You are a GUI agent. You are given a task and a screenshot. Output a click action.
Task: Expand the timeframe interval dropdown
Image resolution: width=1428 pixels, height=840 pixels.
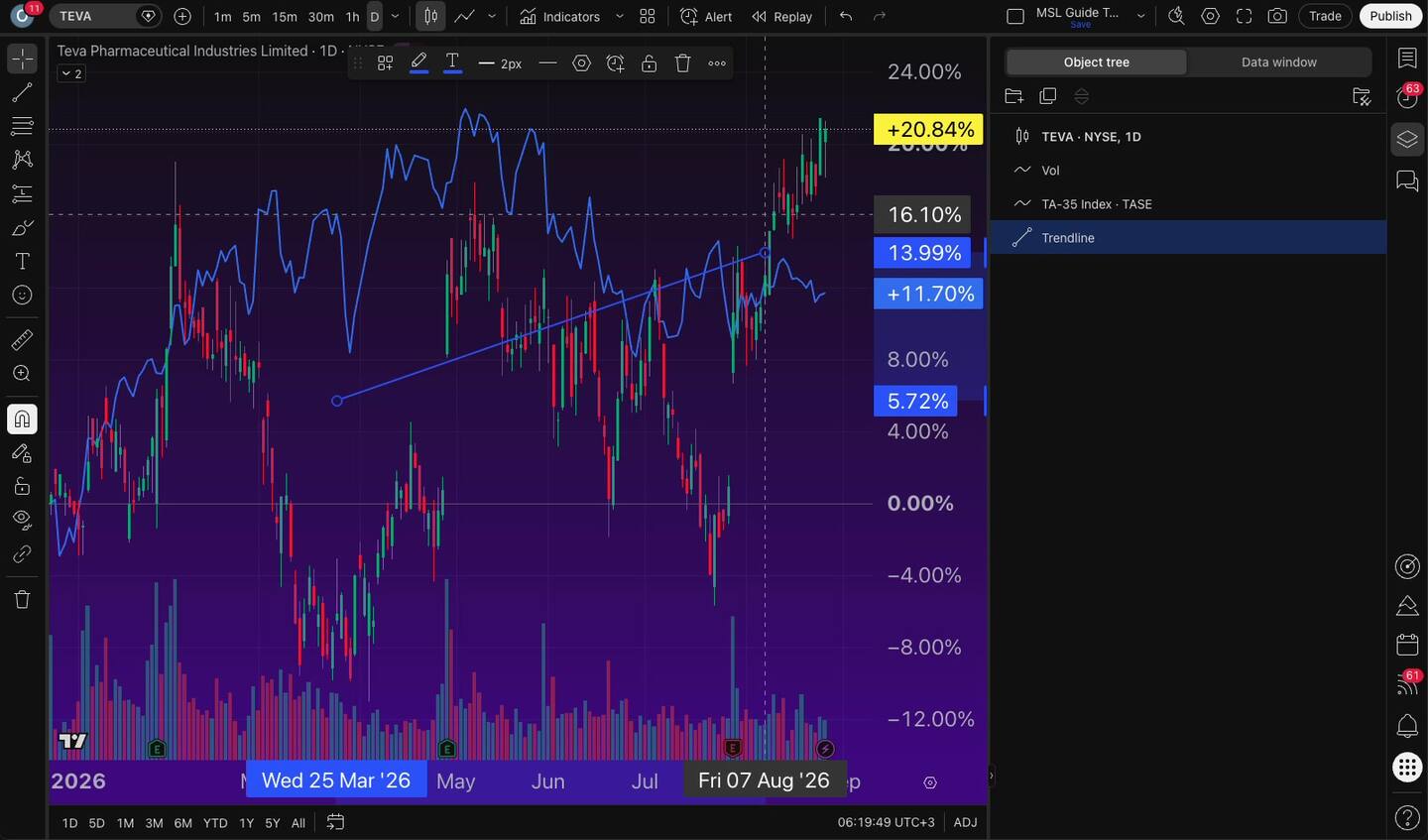(396, 16)
